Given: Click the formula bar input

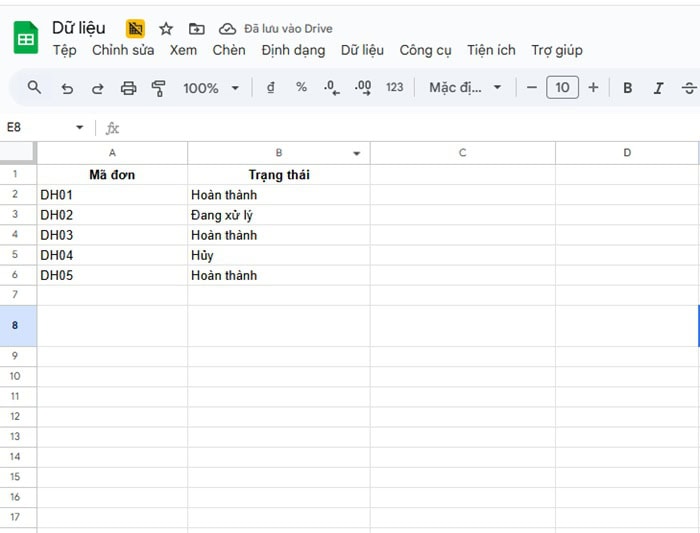Looking at the screenshot, I should pyautogui.click(x=411, y=128).
